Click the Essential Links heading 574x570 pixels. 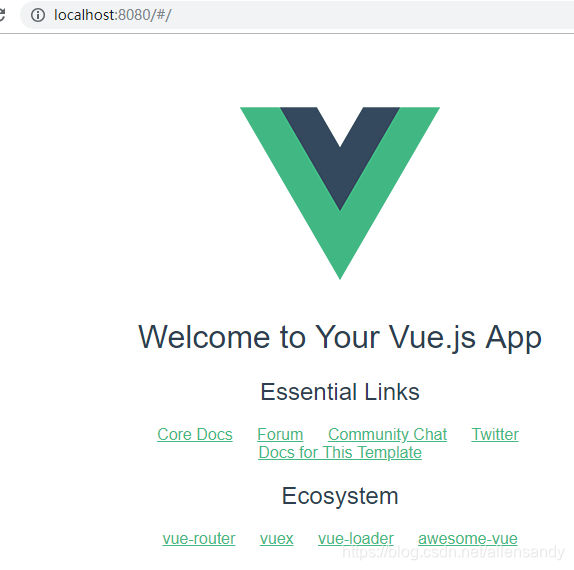pyautogui.click(x=340, y=392)
